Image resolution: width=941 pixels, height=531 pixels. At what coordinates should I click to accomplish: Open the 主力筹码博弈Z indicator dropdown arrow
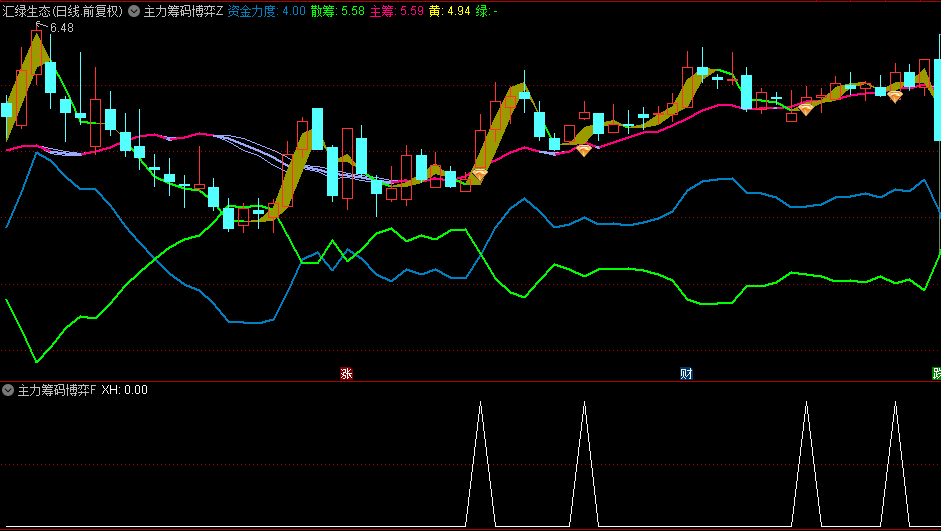134,11
